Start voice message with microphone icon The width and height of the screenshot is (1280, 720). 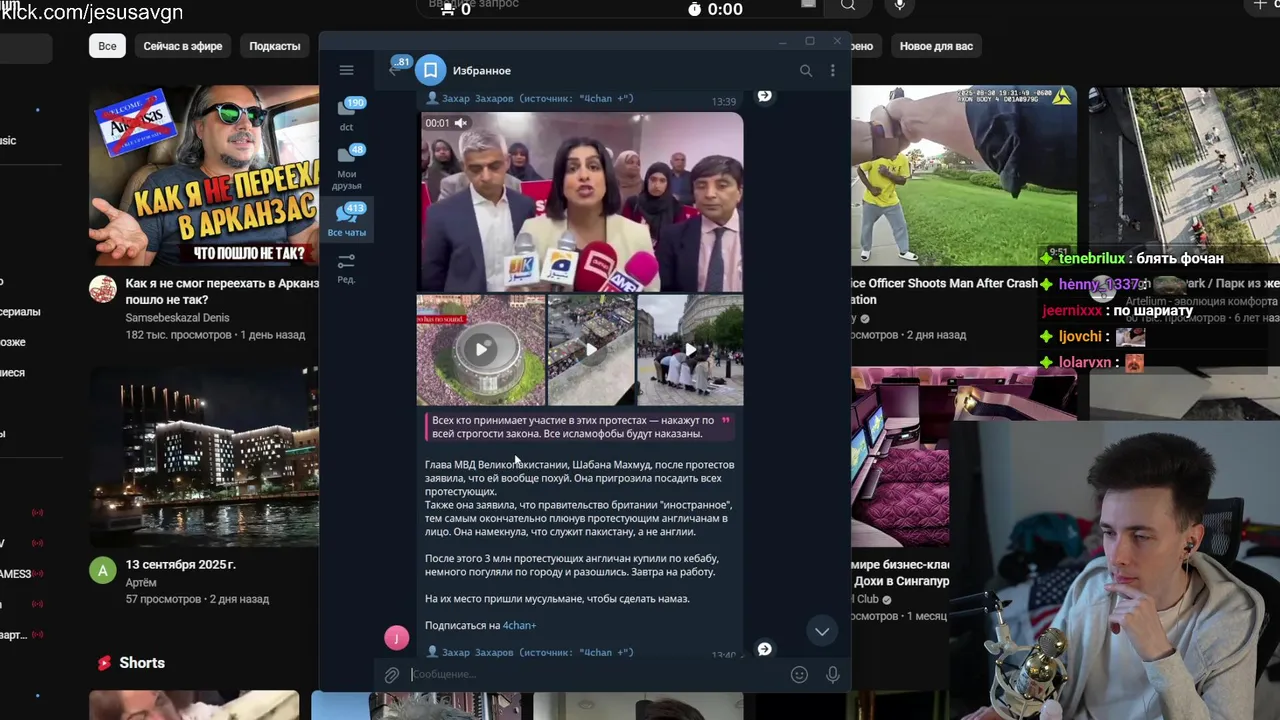pyautogui.click(x=832, y=675)
